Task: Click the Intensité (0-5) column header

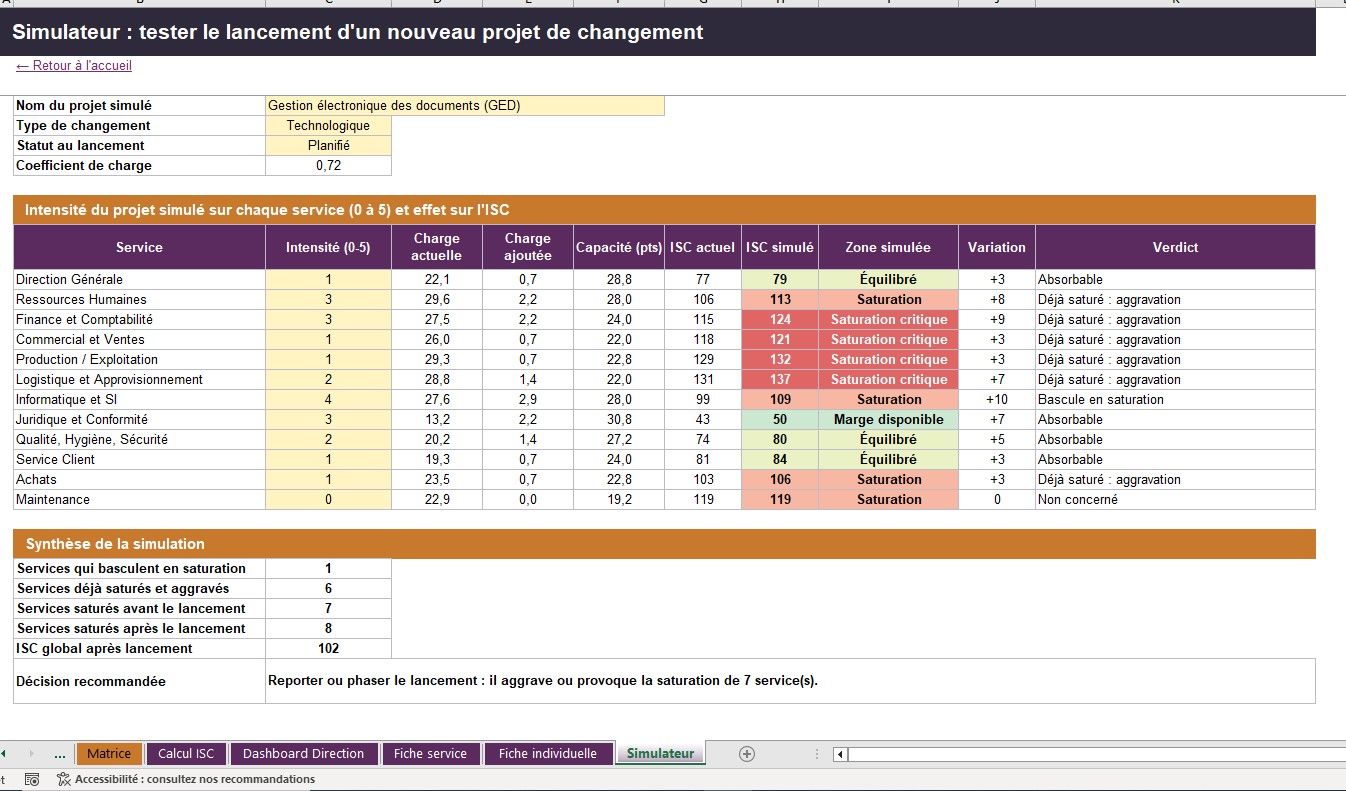Action: 328,247
